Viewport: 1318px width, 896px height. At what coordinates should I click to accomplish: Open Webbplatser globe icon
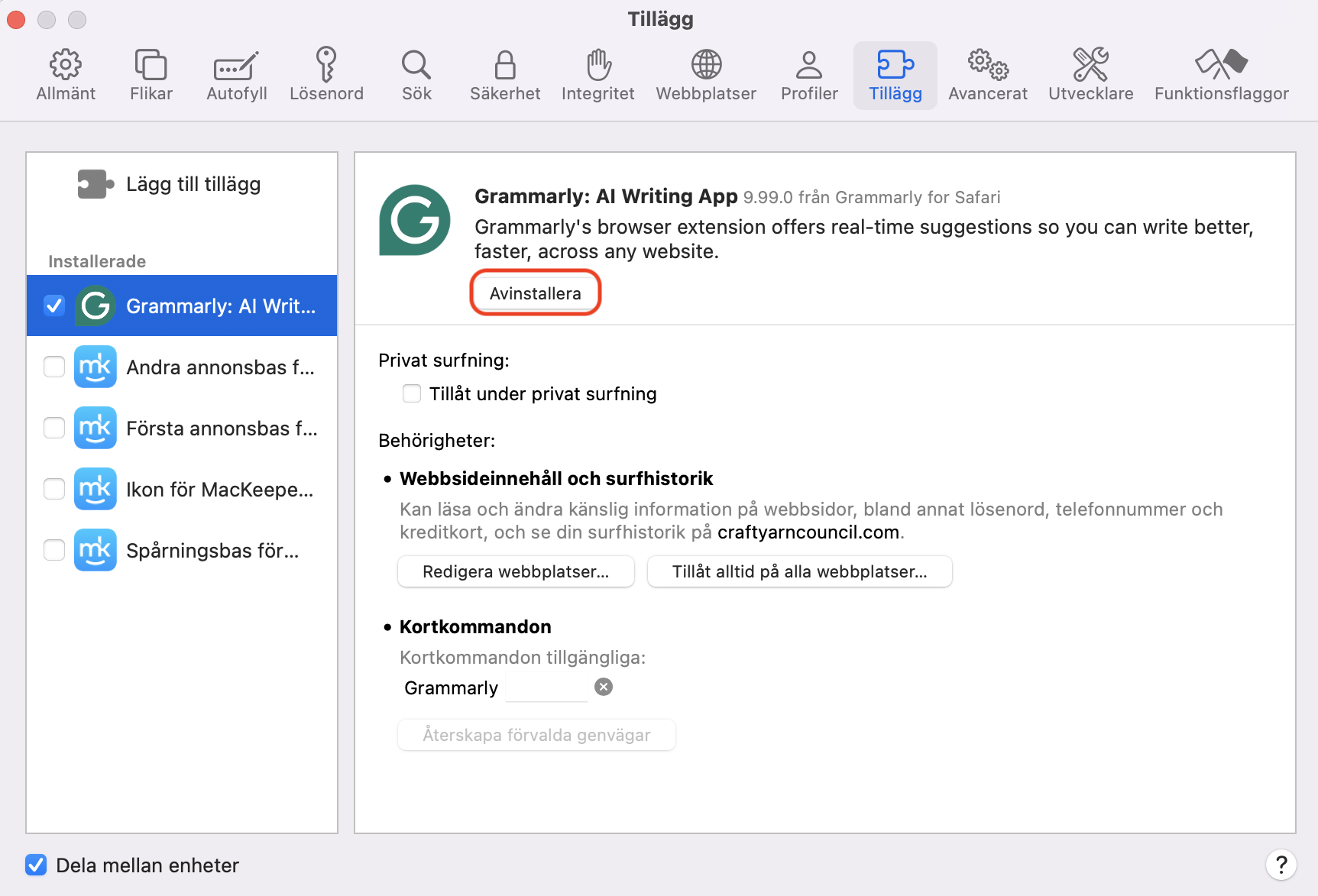point(706,65)
